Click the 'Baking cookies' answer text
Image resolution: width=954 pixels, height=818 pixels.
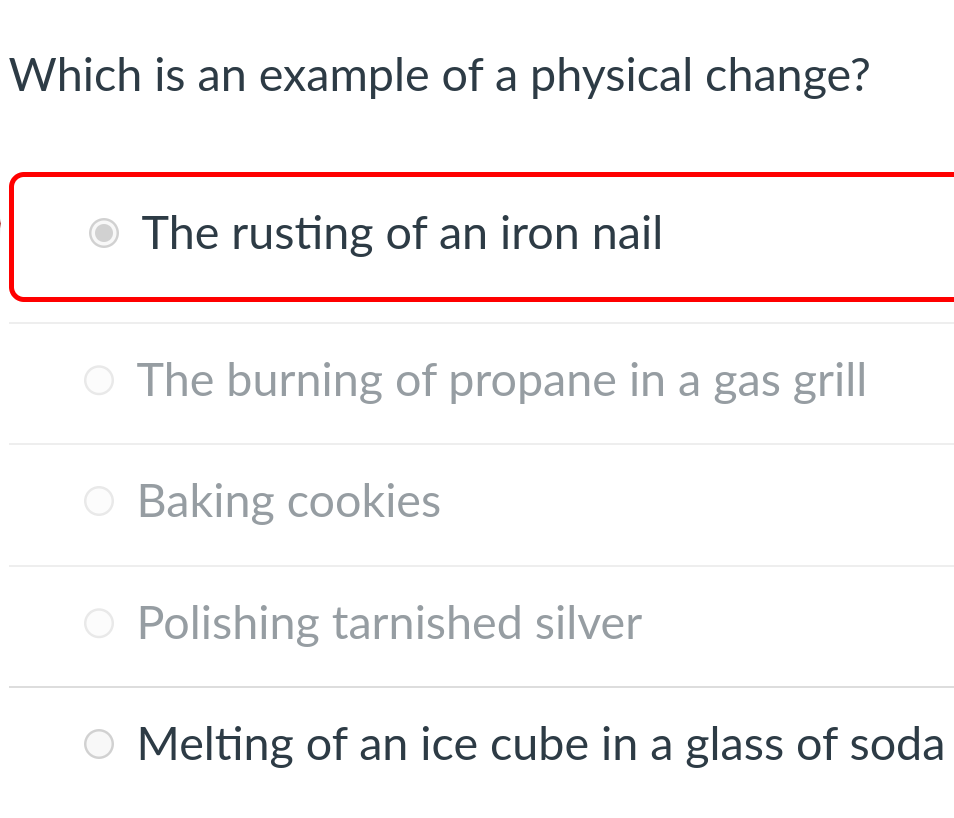coord(288,502)
